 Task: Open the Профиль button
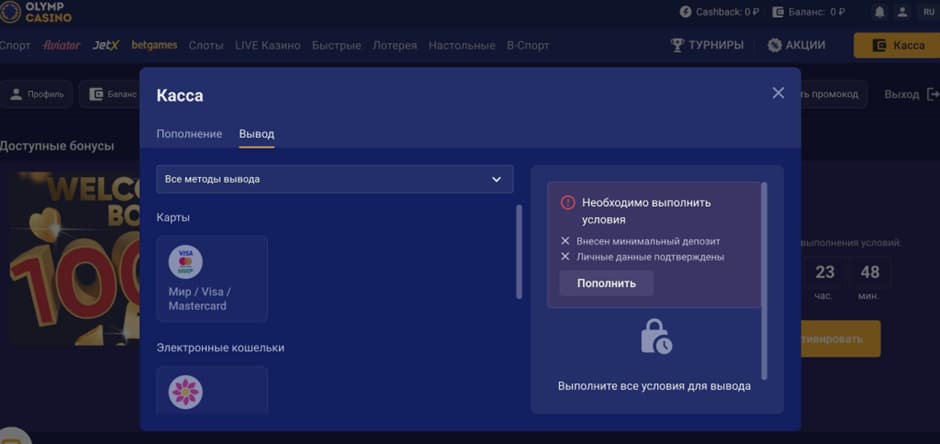37,94
